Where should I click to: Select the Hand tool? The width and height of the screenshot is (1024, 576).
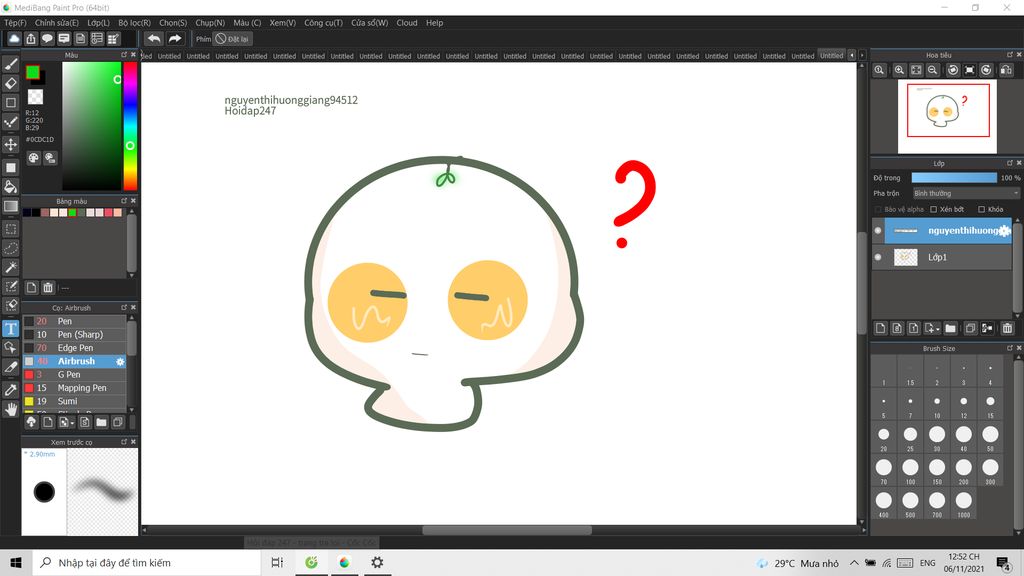point(10,409)
